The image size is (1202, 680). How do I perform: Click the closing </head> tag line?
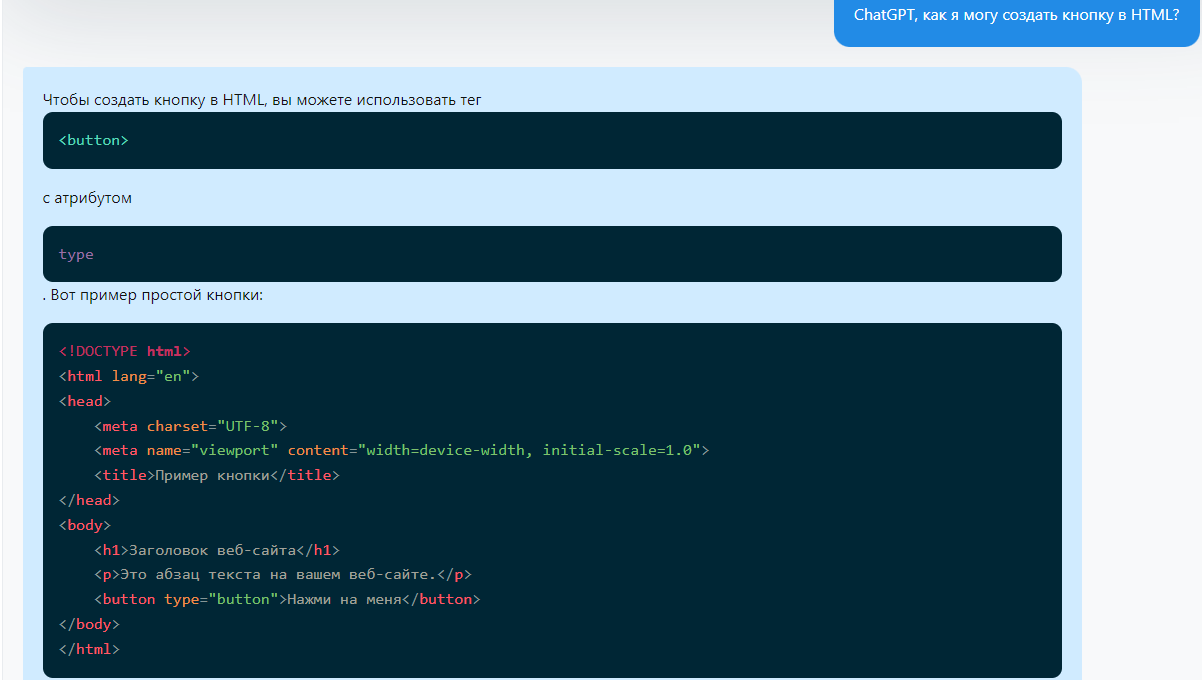(x=89, y=500)
